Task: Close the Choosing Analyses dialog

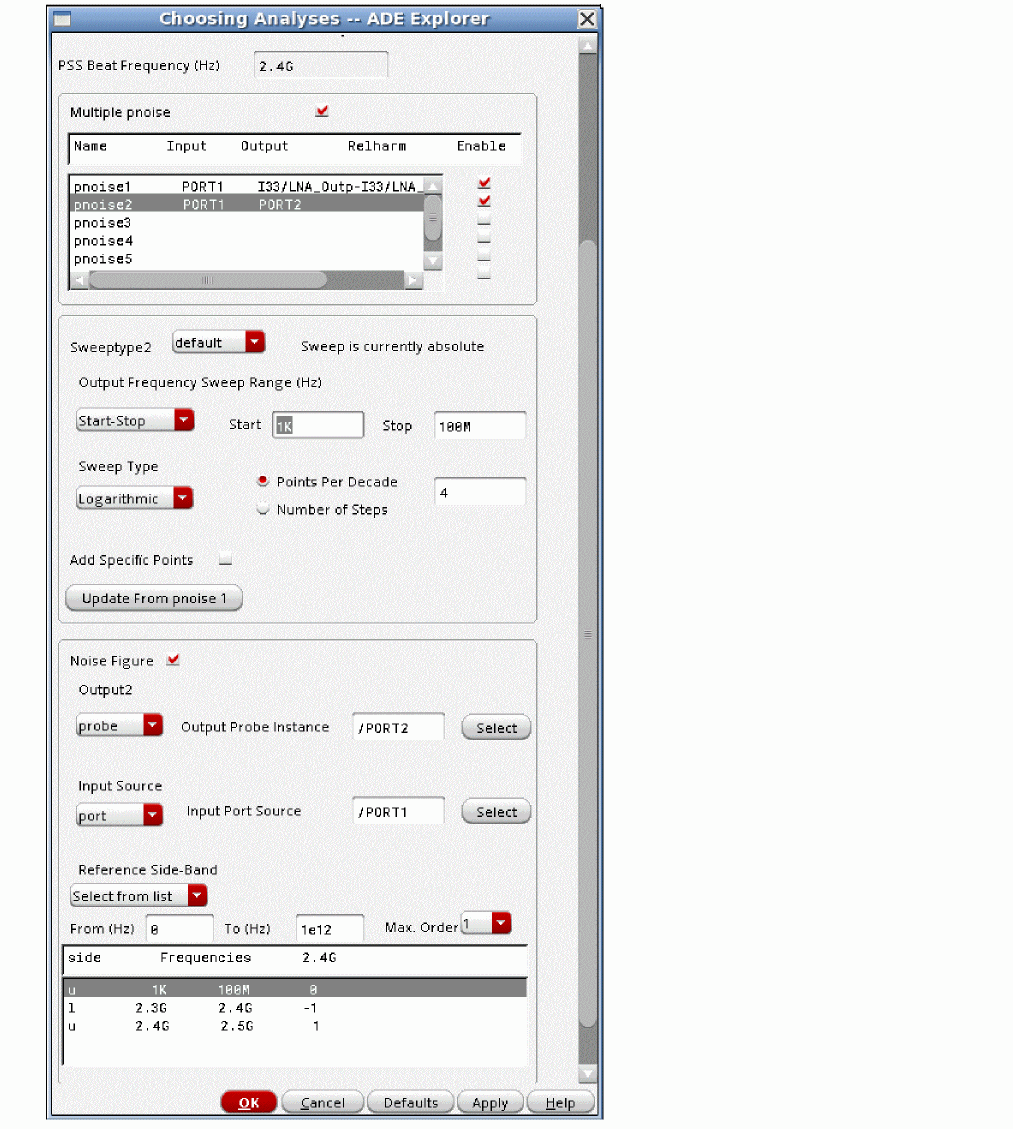Action: (587, 19)
